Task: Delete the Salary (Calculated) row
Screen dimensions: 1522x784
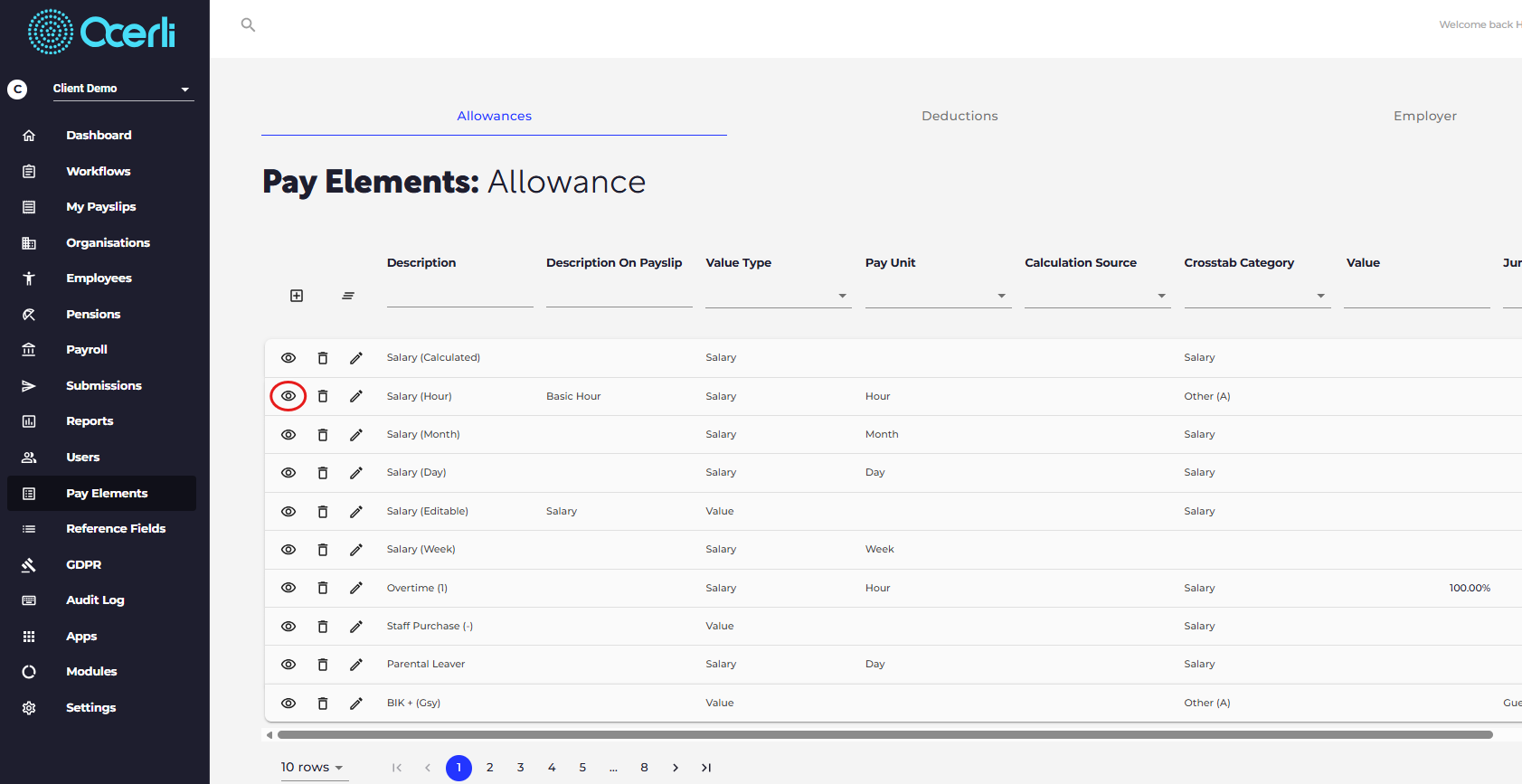Action: click(323, 358)
